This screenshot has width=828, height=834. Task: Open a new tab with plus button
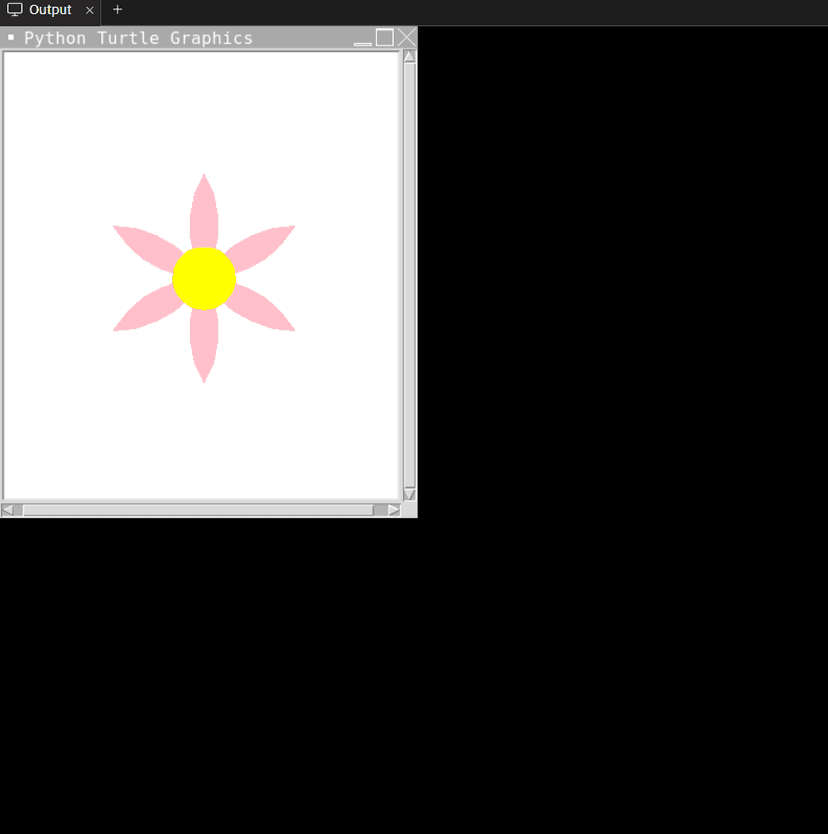(117, 10)
